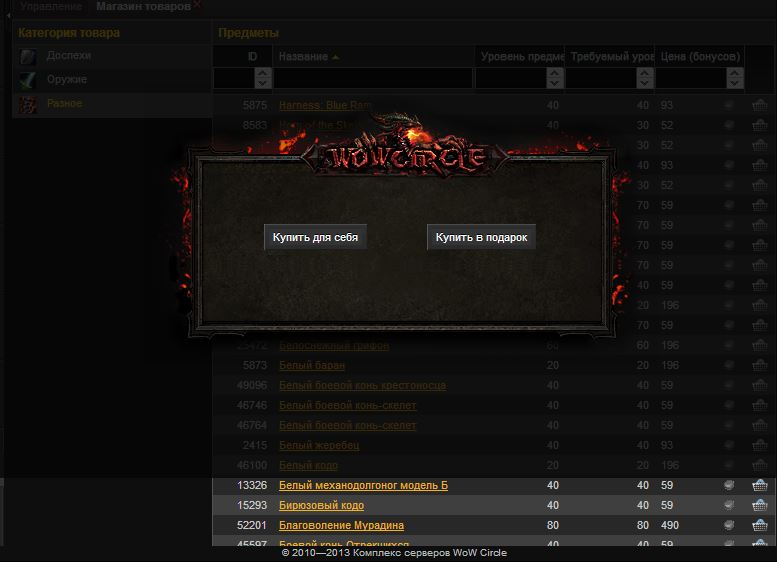Focus the Уровень предмета filter field
The width and height of the screenshot is (777, 562).
coord(511,78)
